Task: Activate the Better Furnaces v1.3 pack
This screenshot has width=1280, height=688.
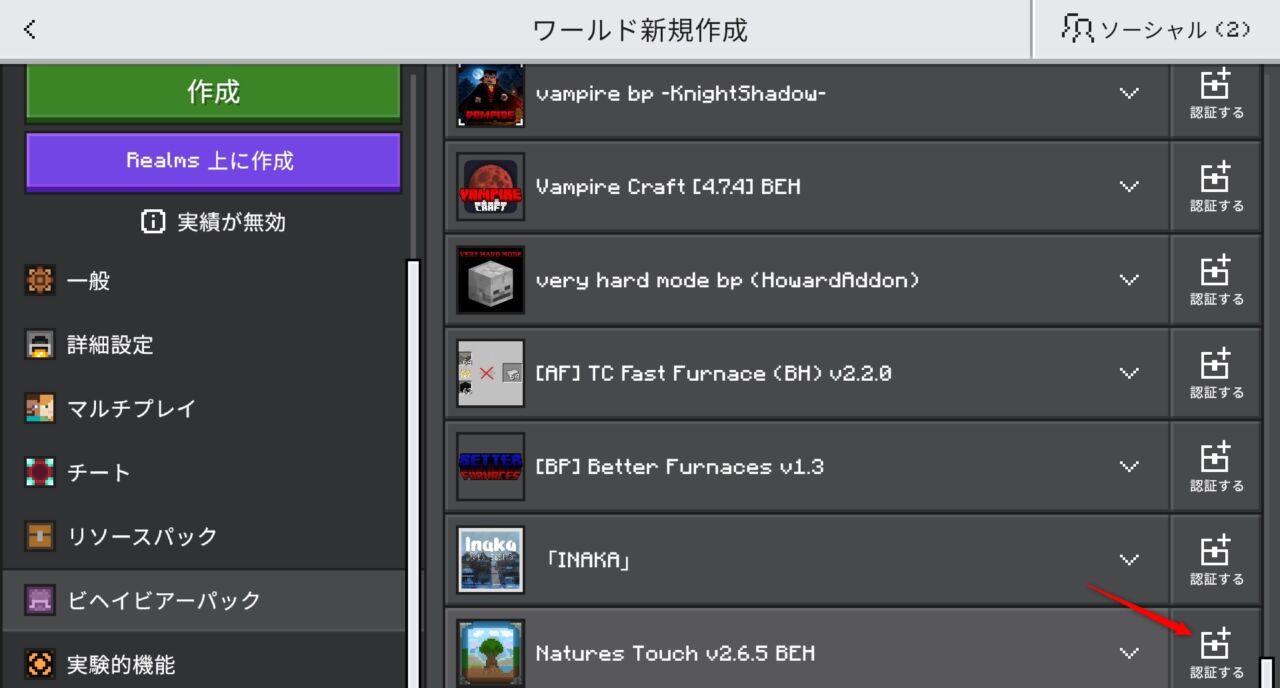Action: click(1216, 467)
